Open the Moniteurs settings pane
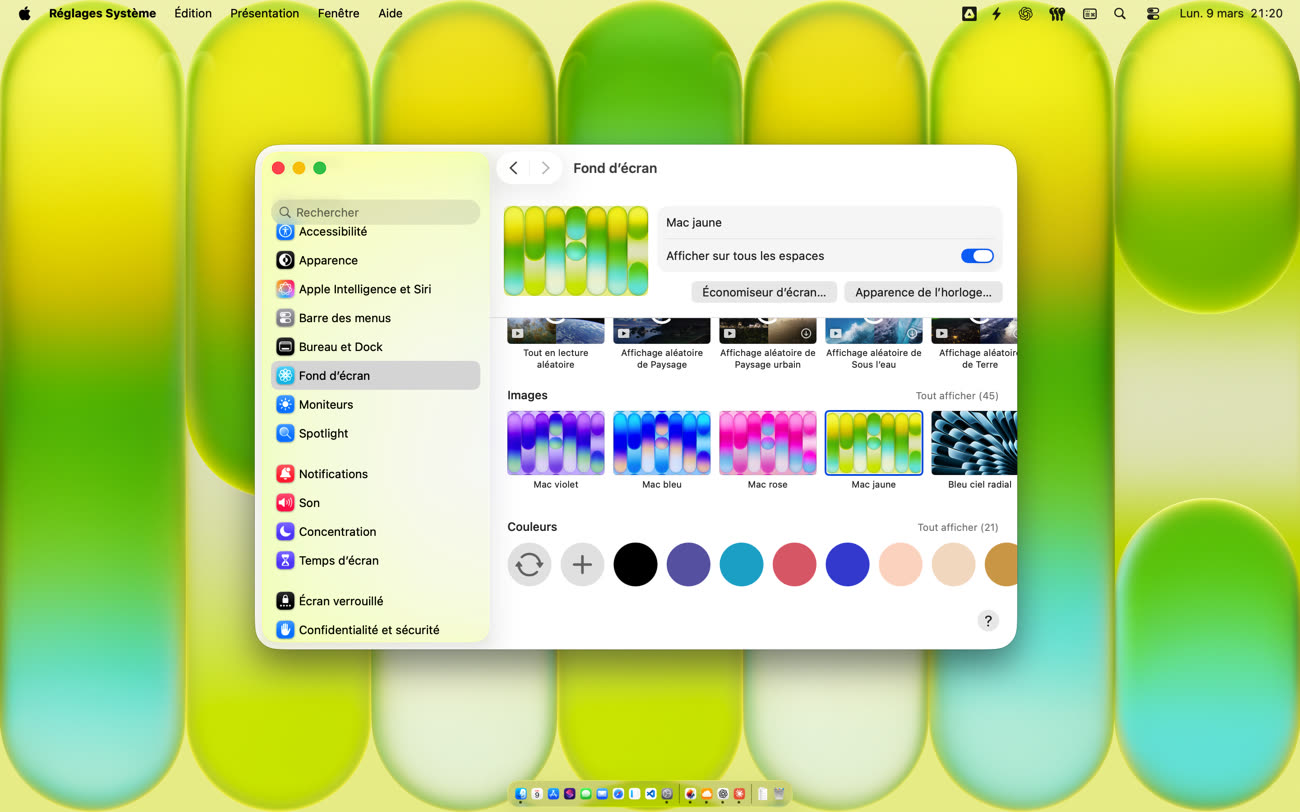Screen dimensions: 1300x812 tap(325, 405)
